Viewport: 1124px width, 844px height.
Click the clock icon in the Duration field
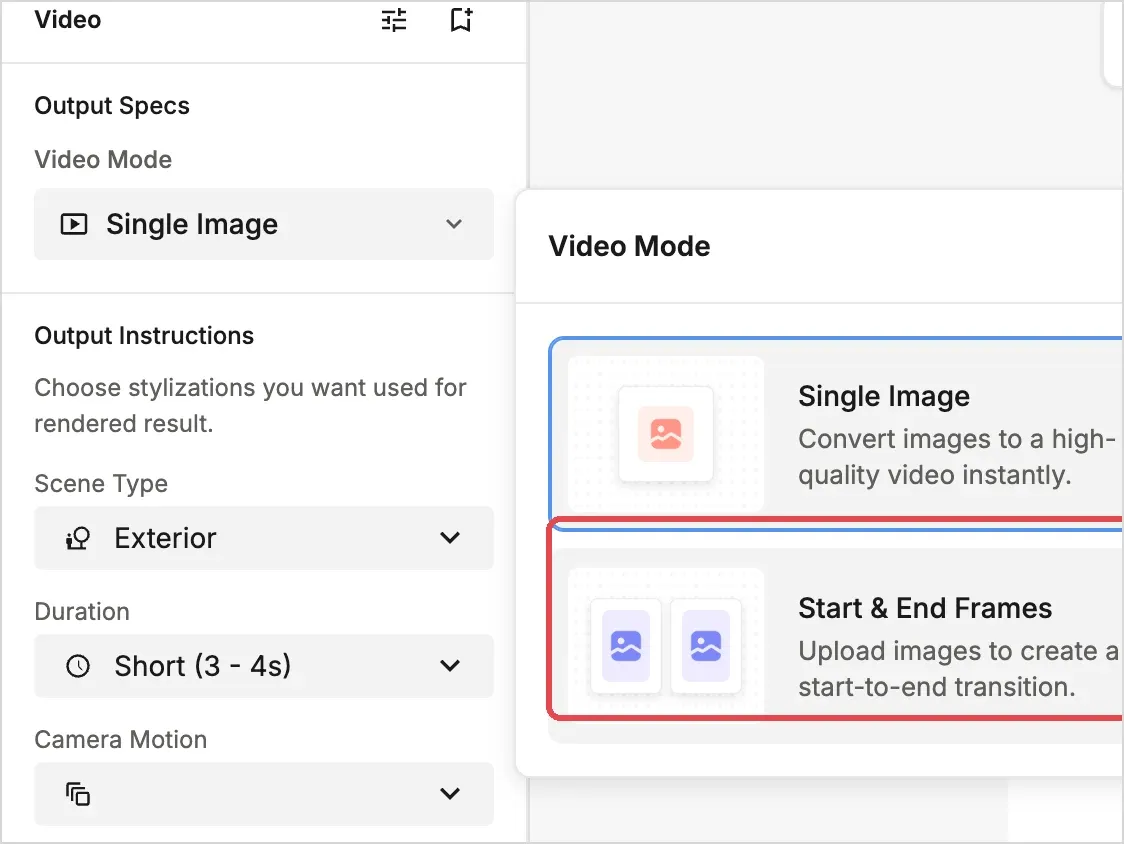coord(77,666)
